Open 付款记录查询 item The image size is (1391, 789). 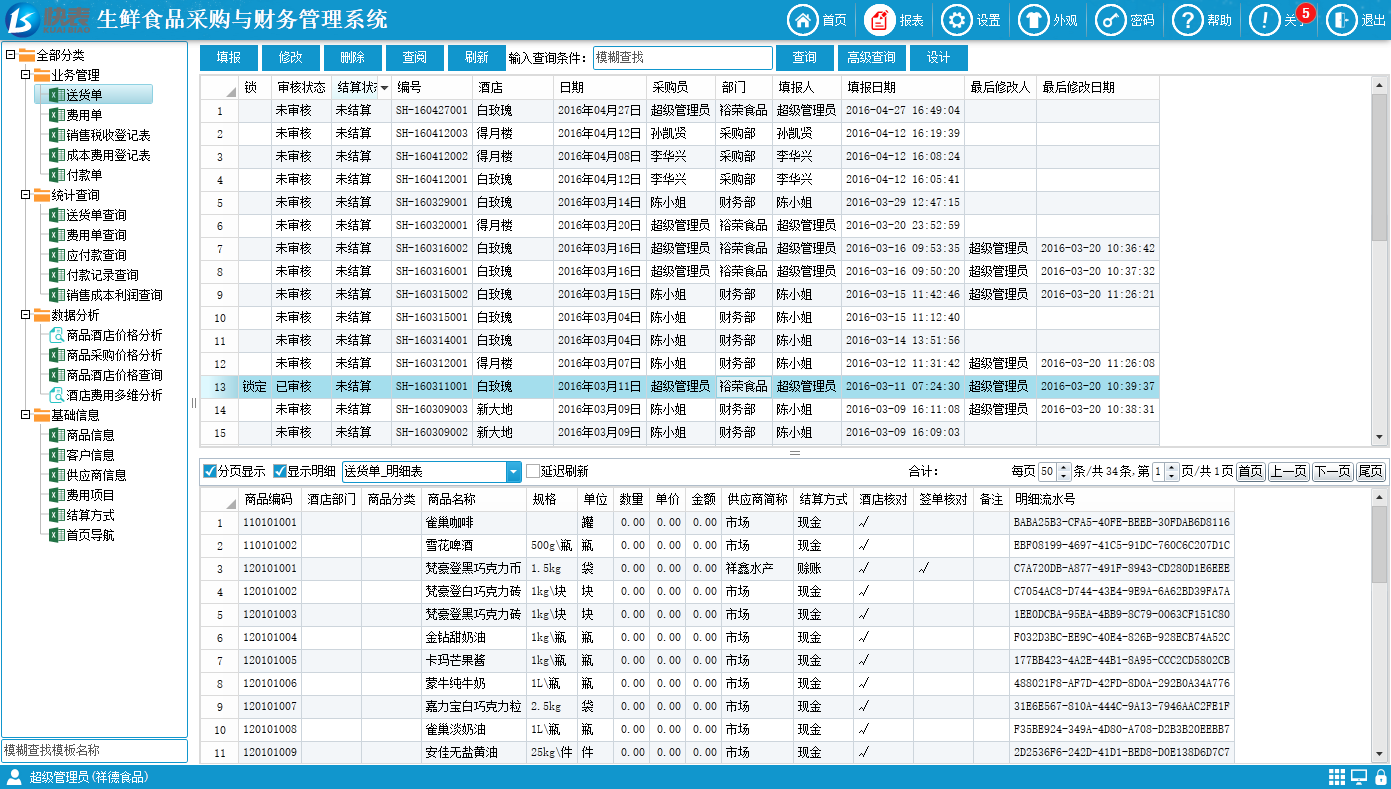pos(102,275)
